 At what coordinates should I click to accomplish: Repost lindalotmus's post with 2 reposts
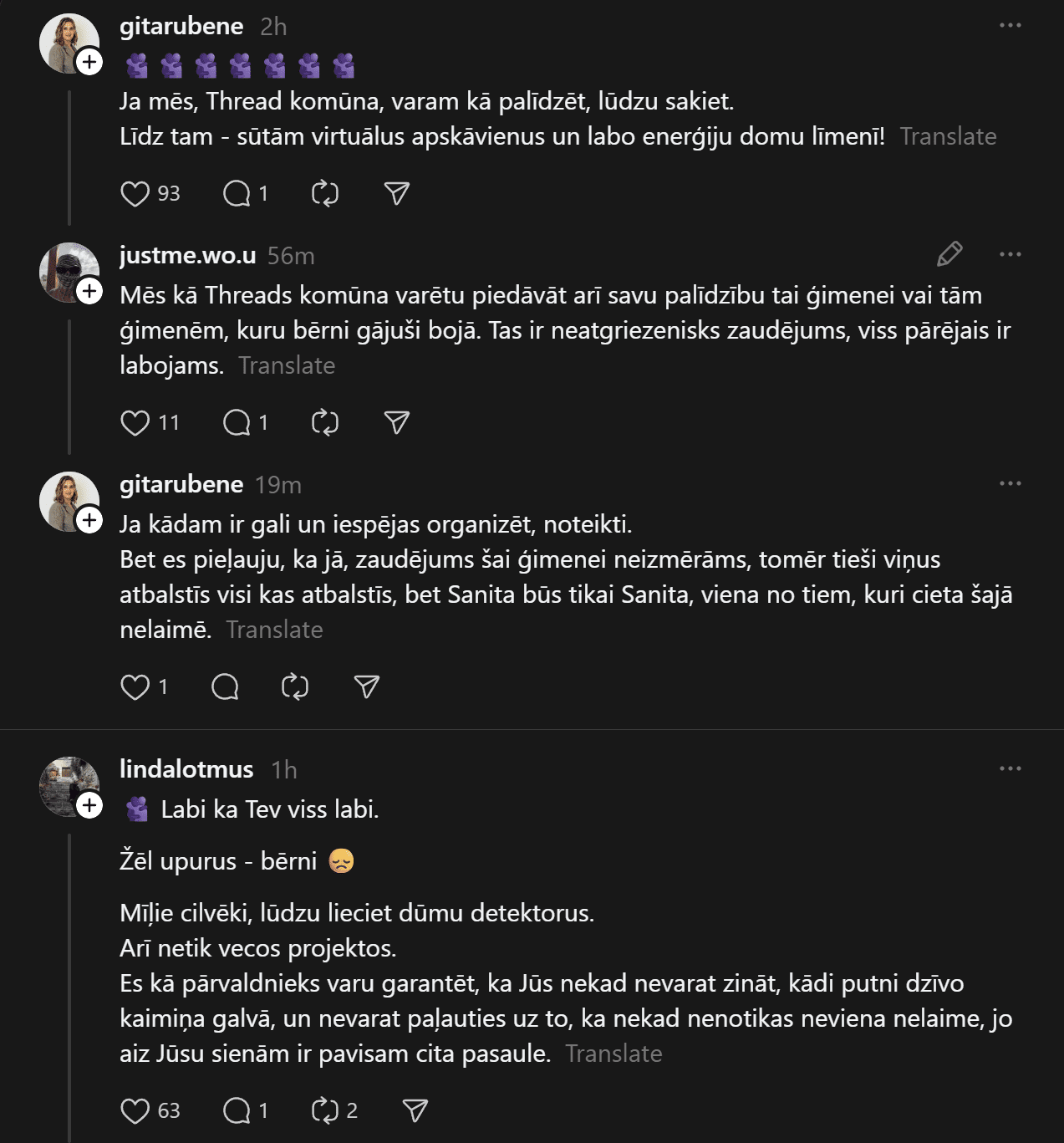coord(324,1111)
